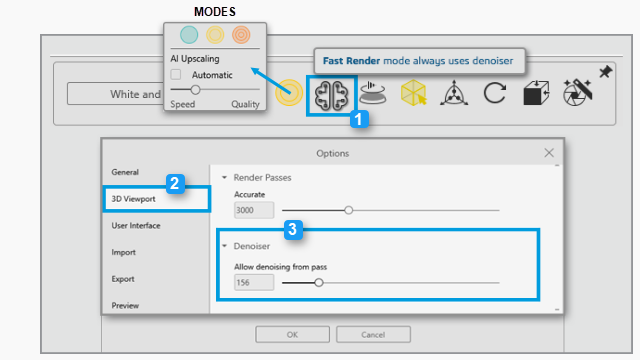
Task: Select the orange Accurate mode circle
Action: coord(241,35)
